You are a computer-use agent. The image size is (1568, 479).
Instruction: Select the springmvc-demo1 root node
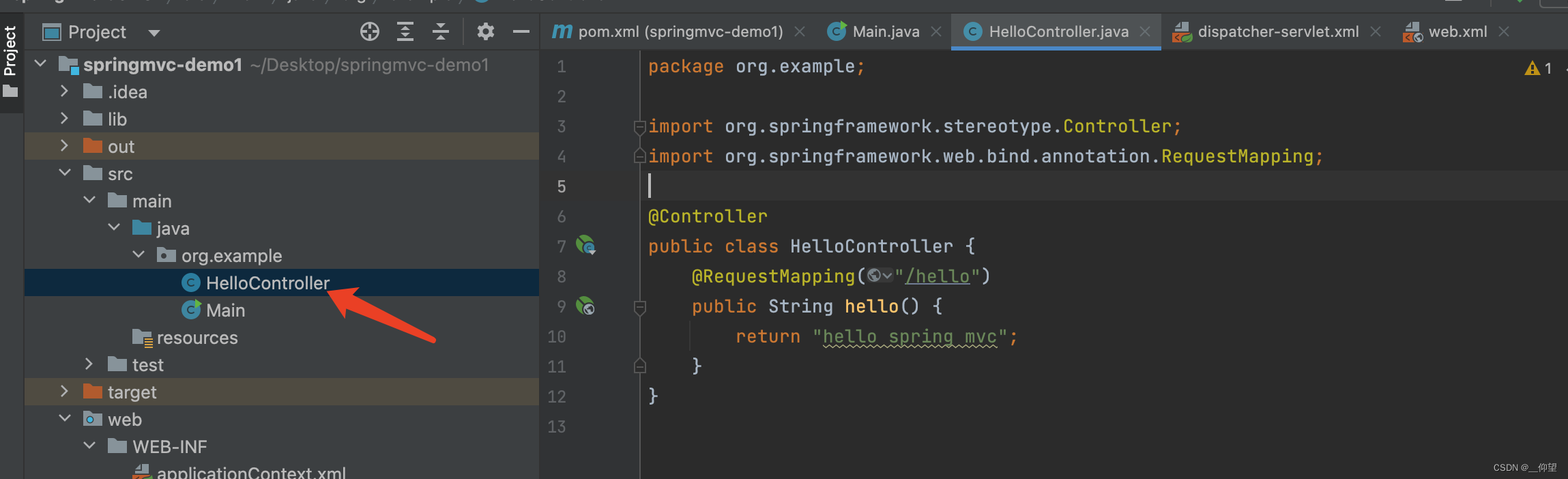[282, 64]
